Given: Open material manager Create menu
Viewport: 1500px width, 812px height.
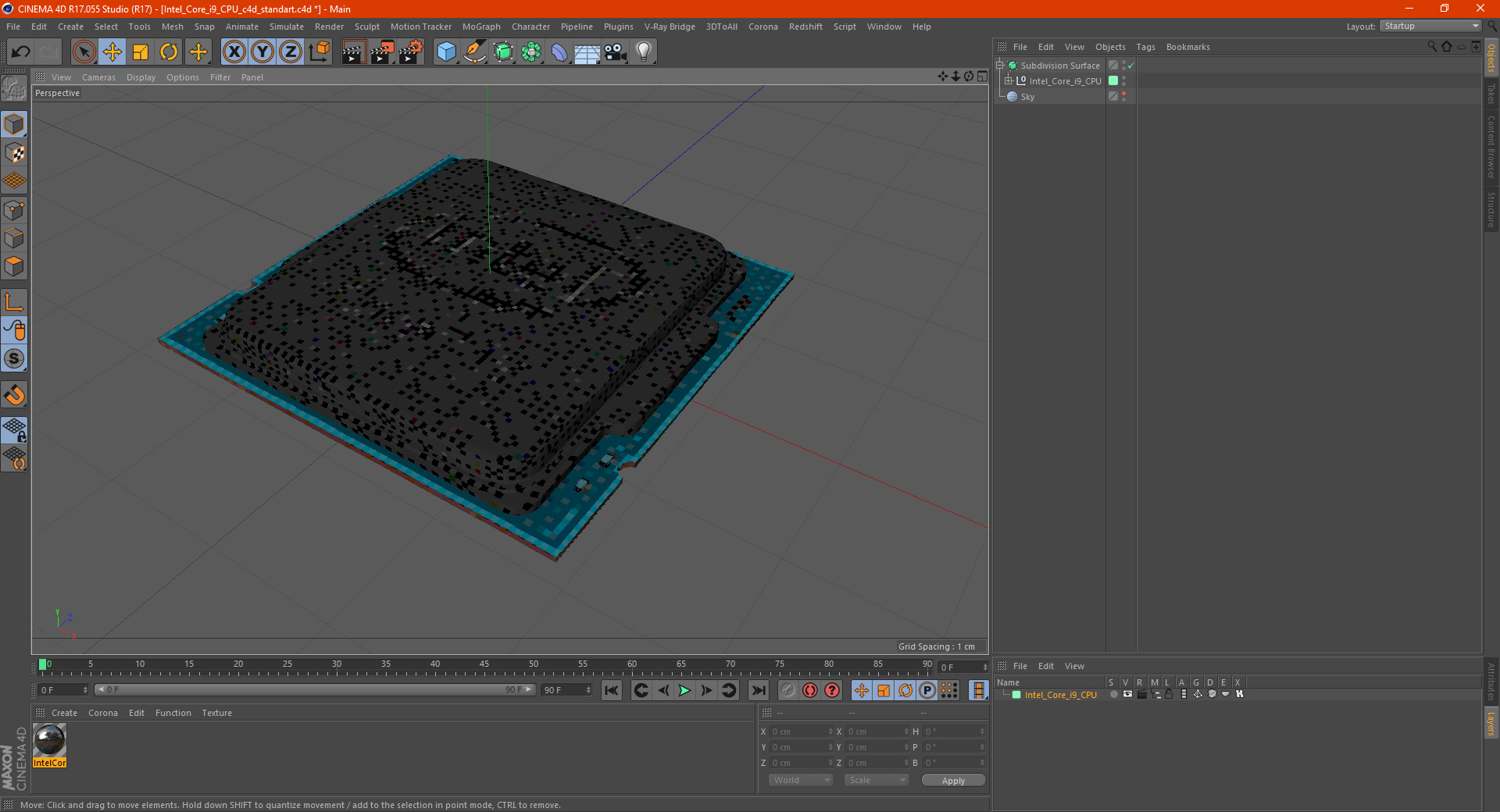Looking at the screenshot, I should coord(64,713).
